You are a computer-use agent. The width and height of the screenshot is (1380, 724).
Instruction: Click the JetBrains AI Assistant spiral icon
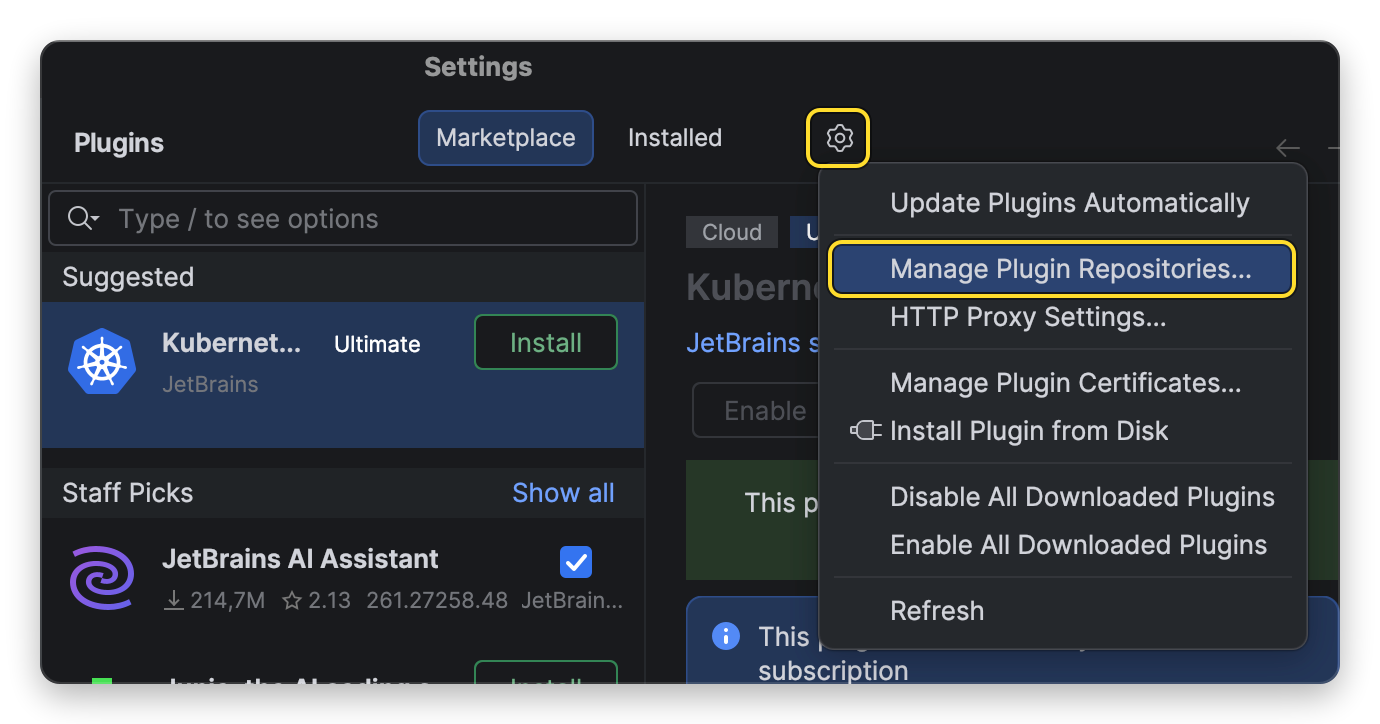point(102,578)
